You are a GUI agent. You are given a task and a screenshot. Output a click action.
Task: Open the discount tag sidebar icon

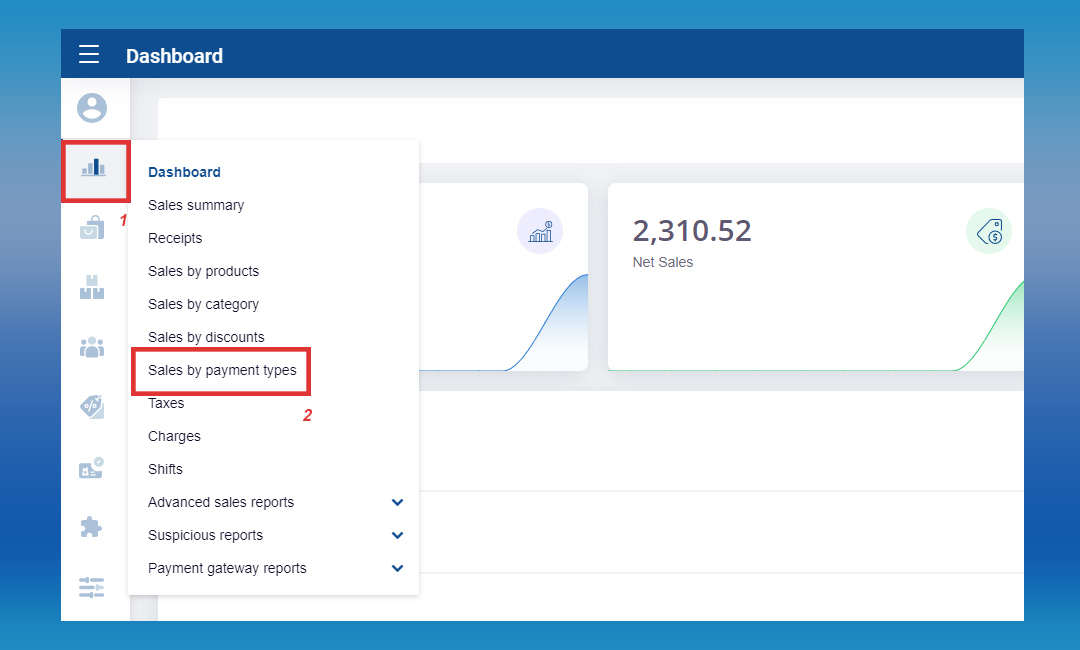92,407
